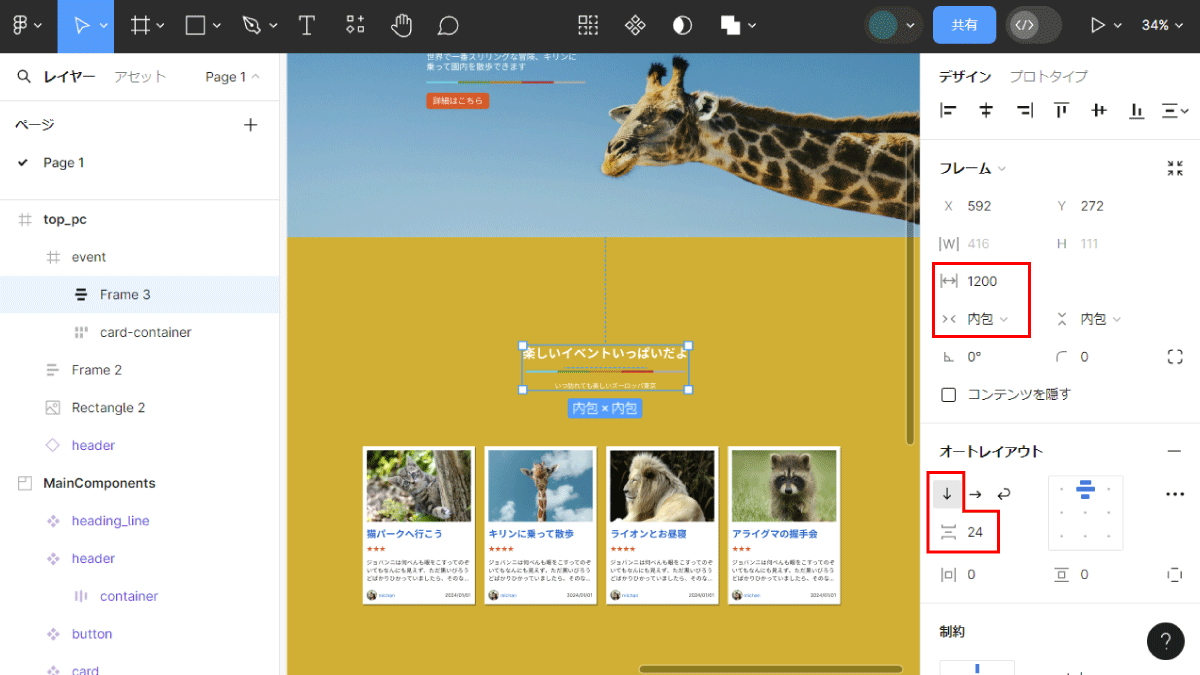Open the auto layout more options dots
Screen dimensions: 1200x675
[x=1175, y=494]
